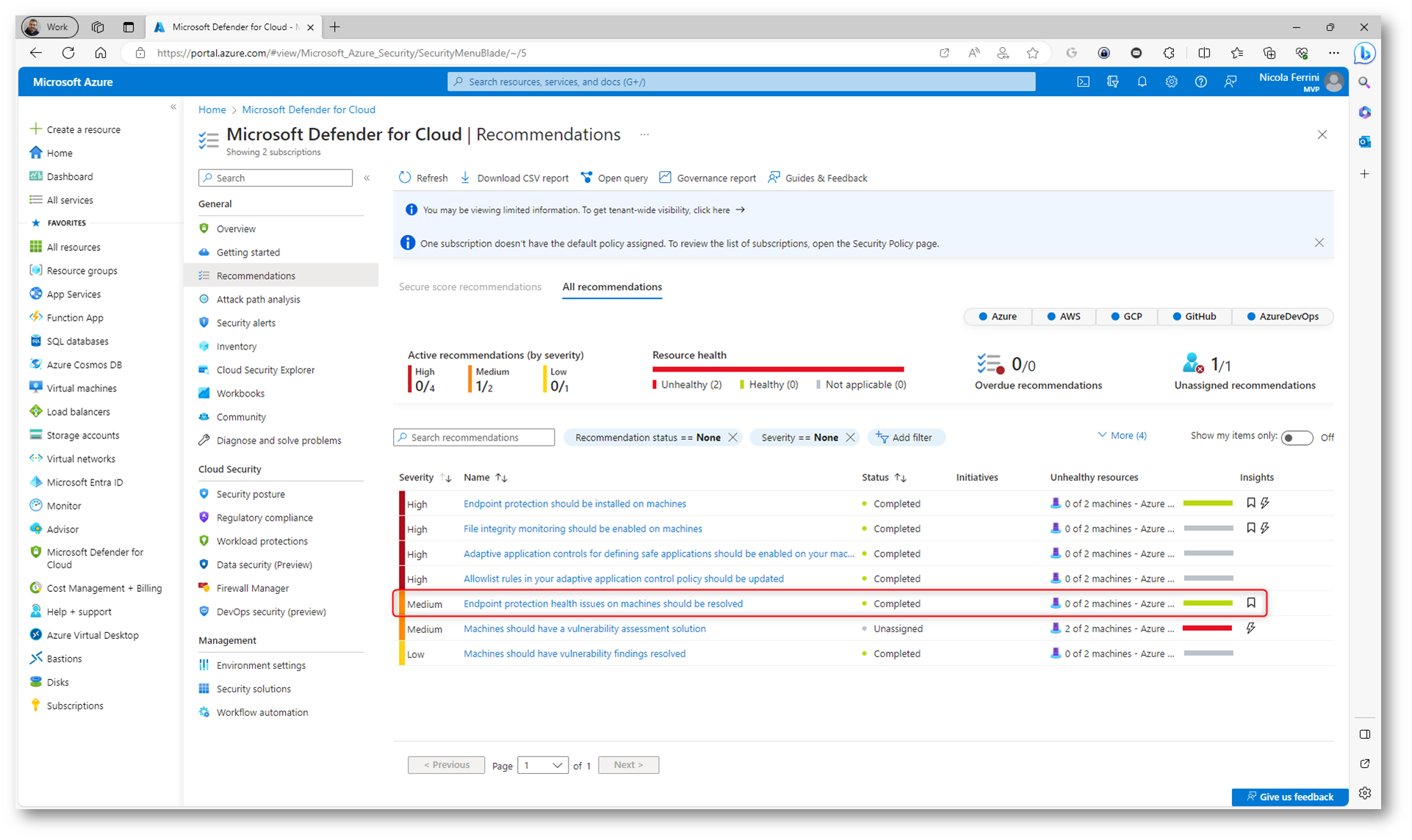Viewport: 1412px width, 840px height.
Task: Click red health bar on vulnerability assessment row
Action: [x=1207, y=629]
